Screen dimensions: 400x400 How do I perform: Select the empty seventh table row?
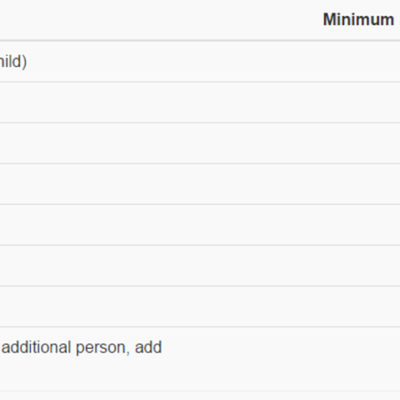coord(200,306)
